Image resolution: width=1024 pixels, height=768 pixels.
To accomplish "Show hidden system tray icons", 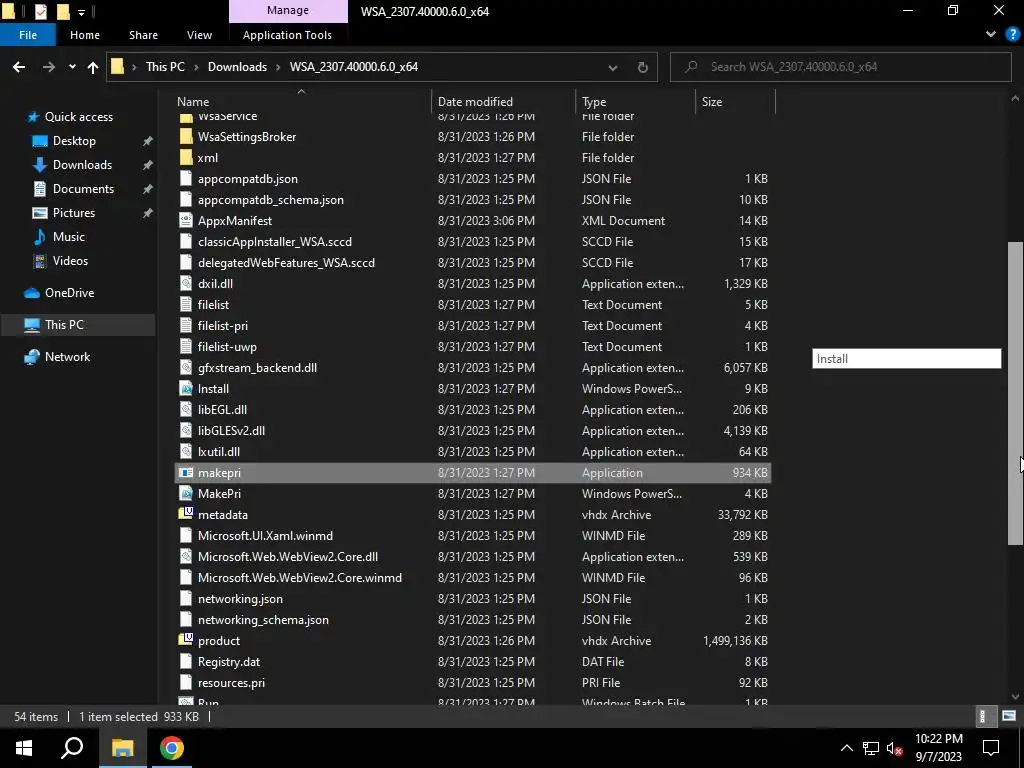I will coord(846,748).
